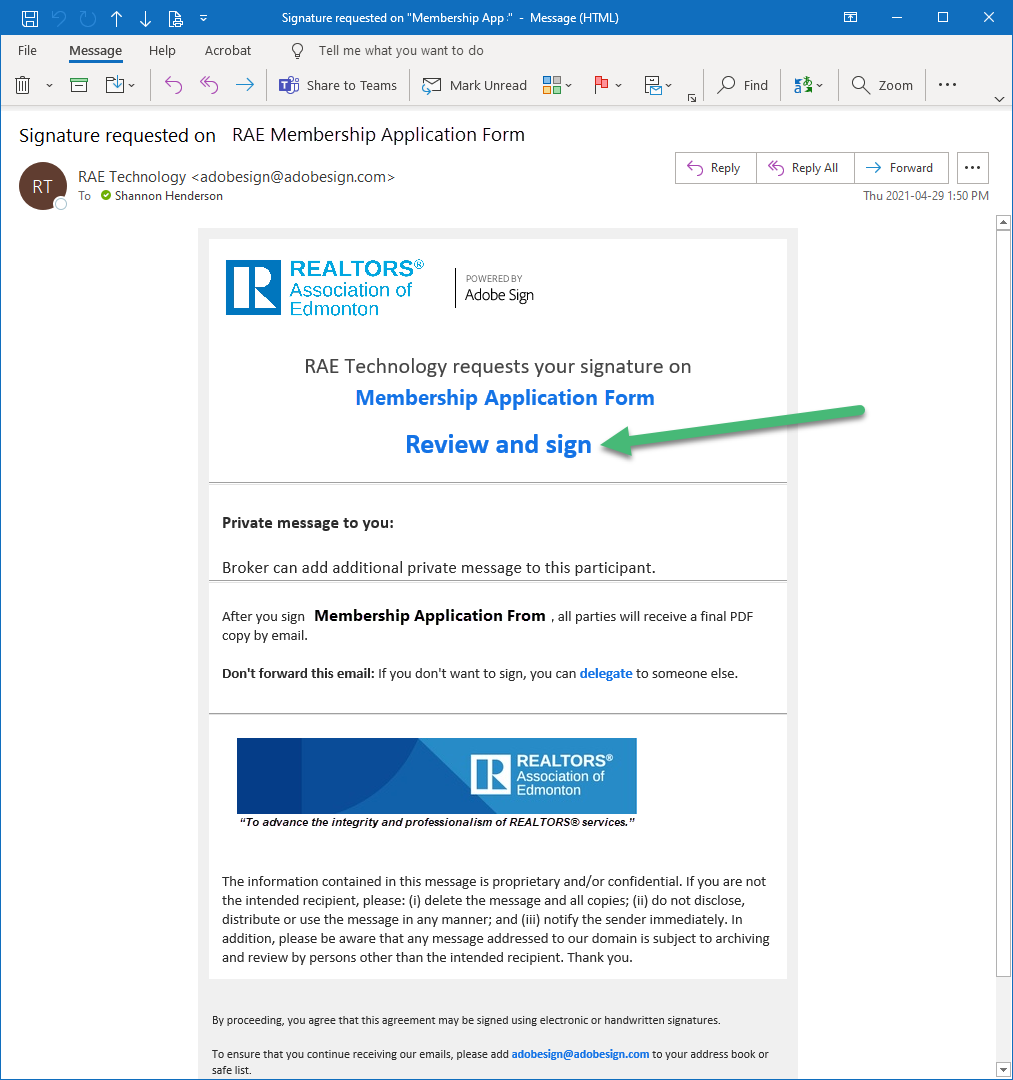Screen dimensions: 1013x1080
Task: Mark the message as Unread
Action: coord(474,85)
